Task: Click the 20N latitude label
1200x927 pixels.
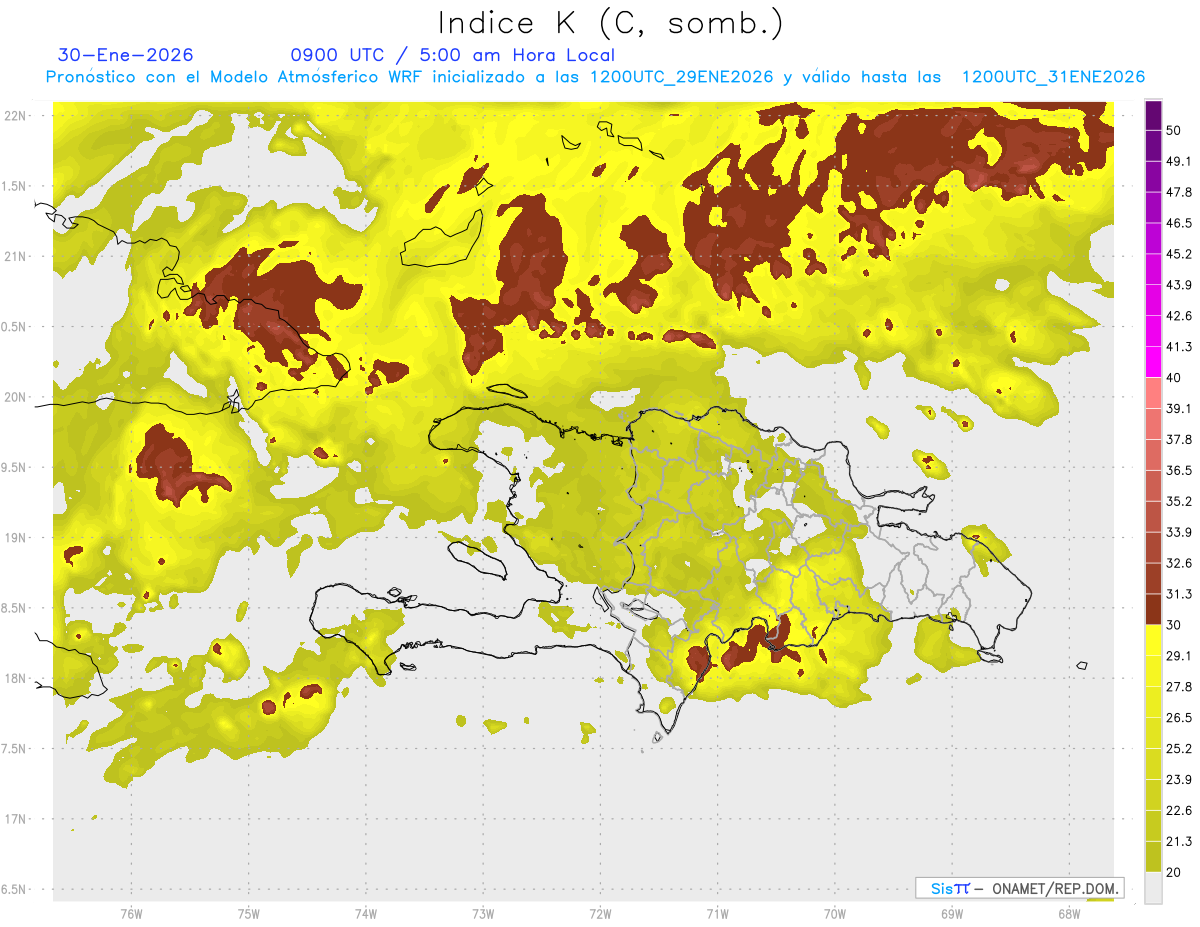Action: click(x=16, y=397)
